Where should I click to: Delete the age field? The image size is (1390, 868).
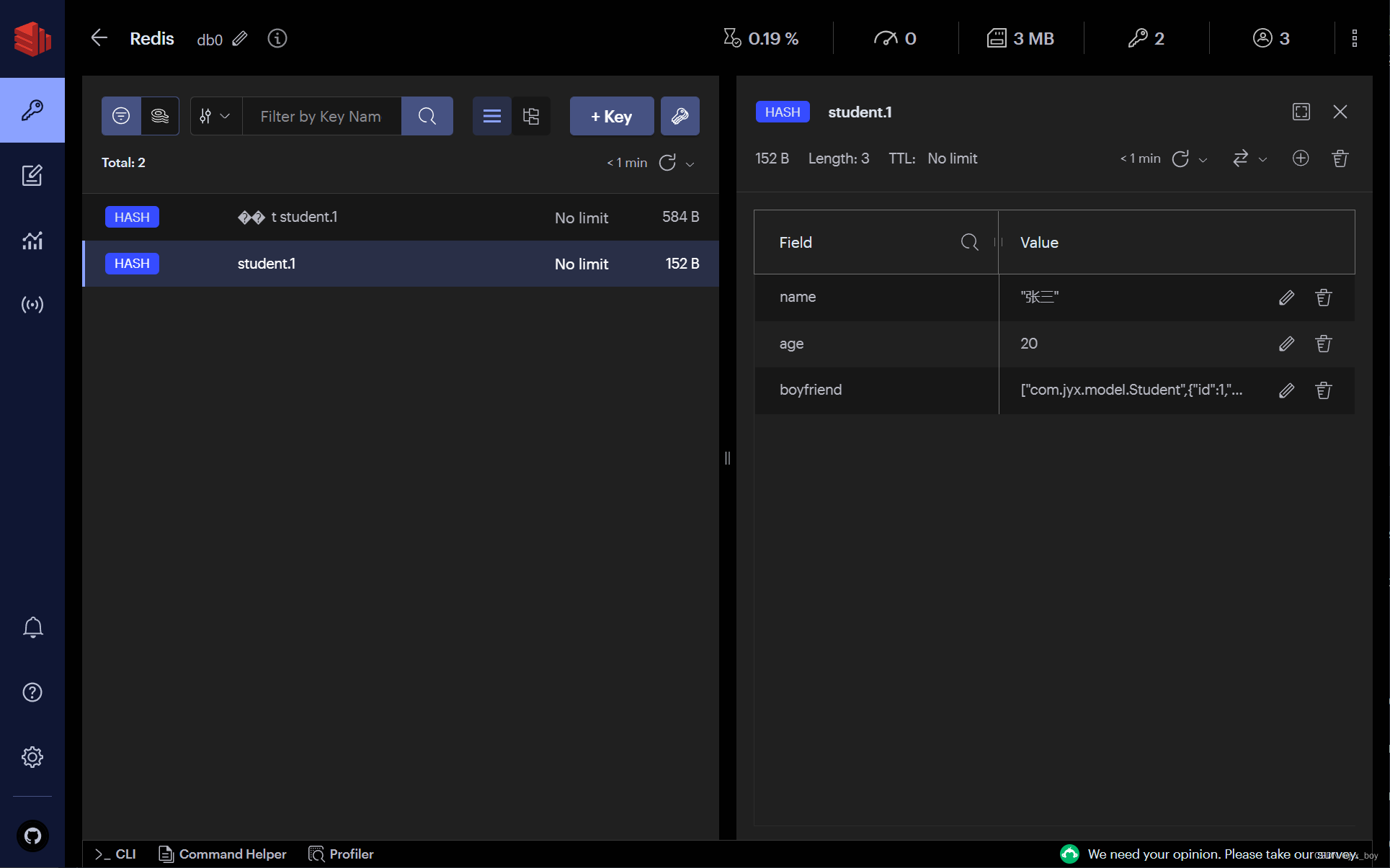click(1324, 344)
